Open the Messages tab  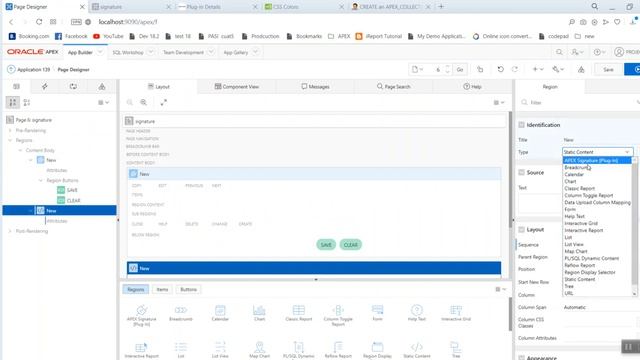pos(315,87)
